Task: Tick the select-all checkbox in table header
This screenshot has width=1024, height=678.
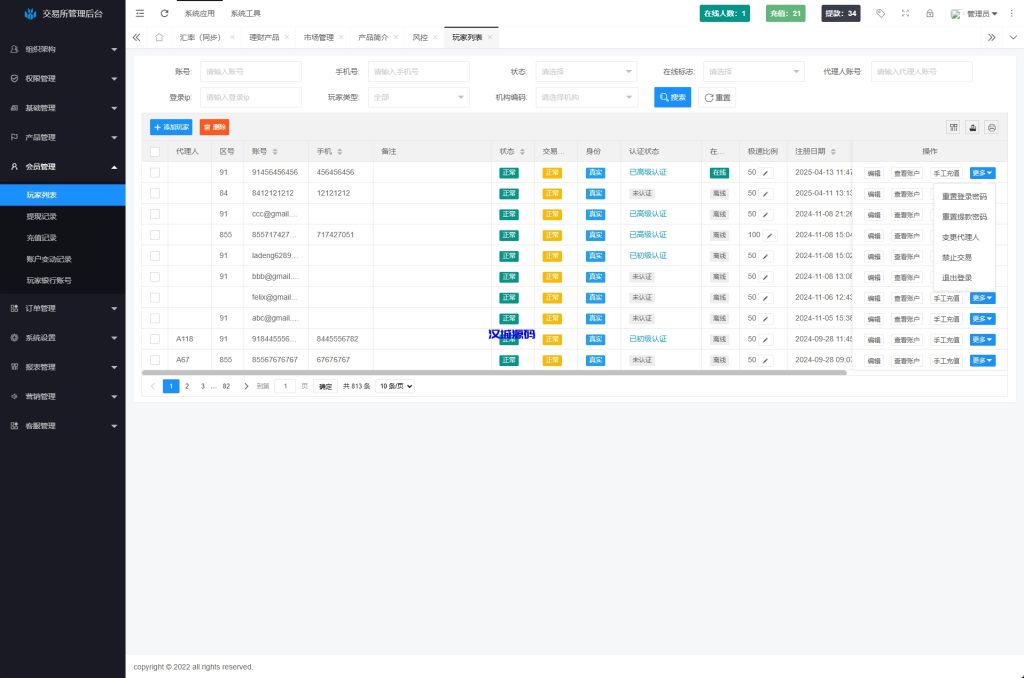Action: tap(155, 152)
